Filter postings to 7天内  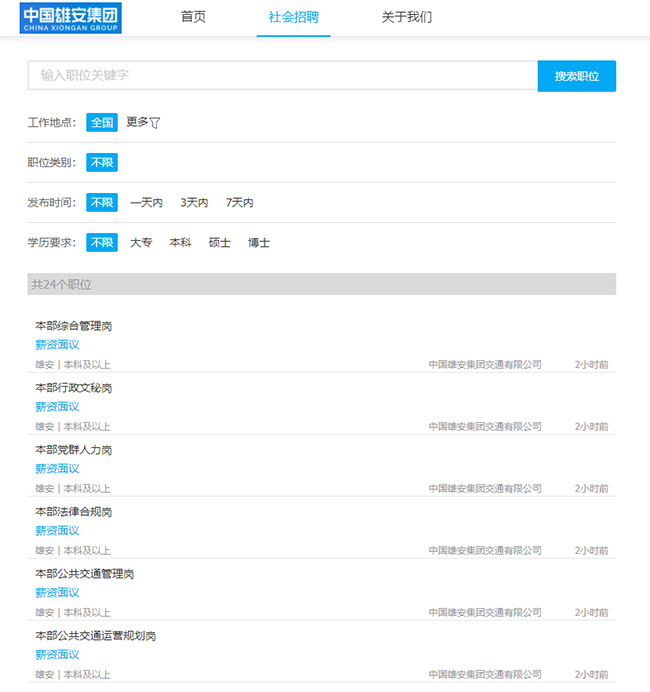[x=240, y=203]
